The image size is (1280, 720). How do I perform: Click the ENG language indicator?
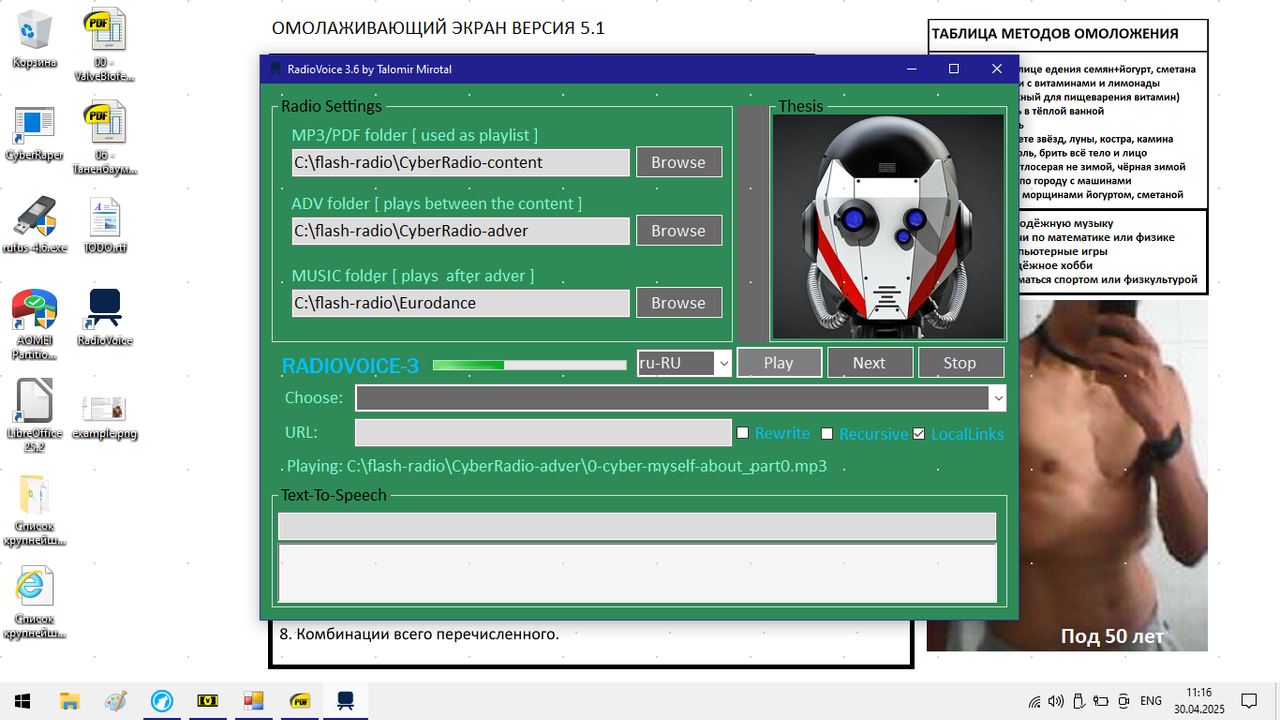(x=1151, y=701)
